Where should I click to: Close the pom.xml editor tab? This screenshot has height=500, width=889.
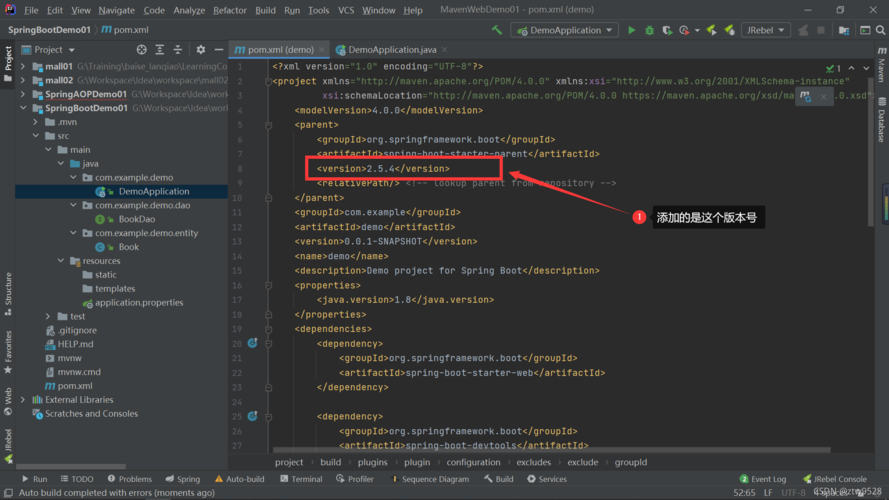(x=322, y=50)
